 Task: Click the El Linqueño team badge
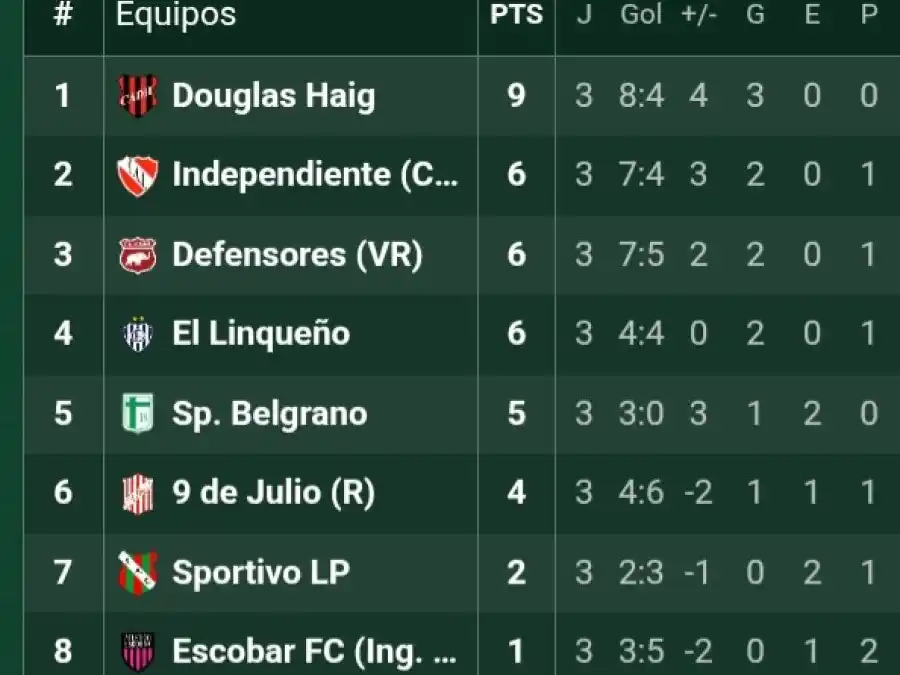(137, 333)
